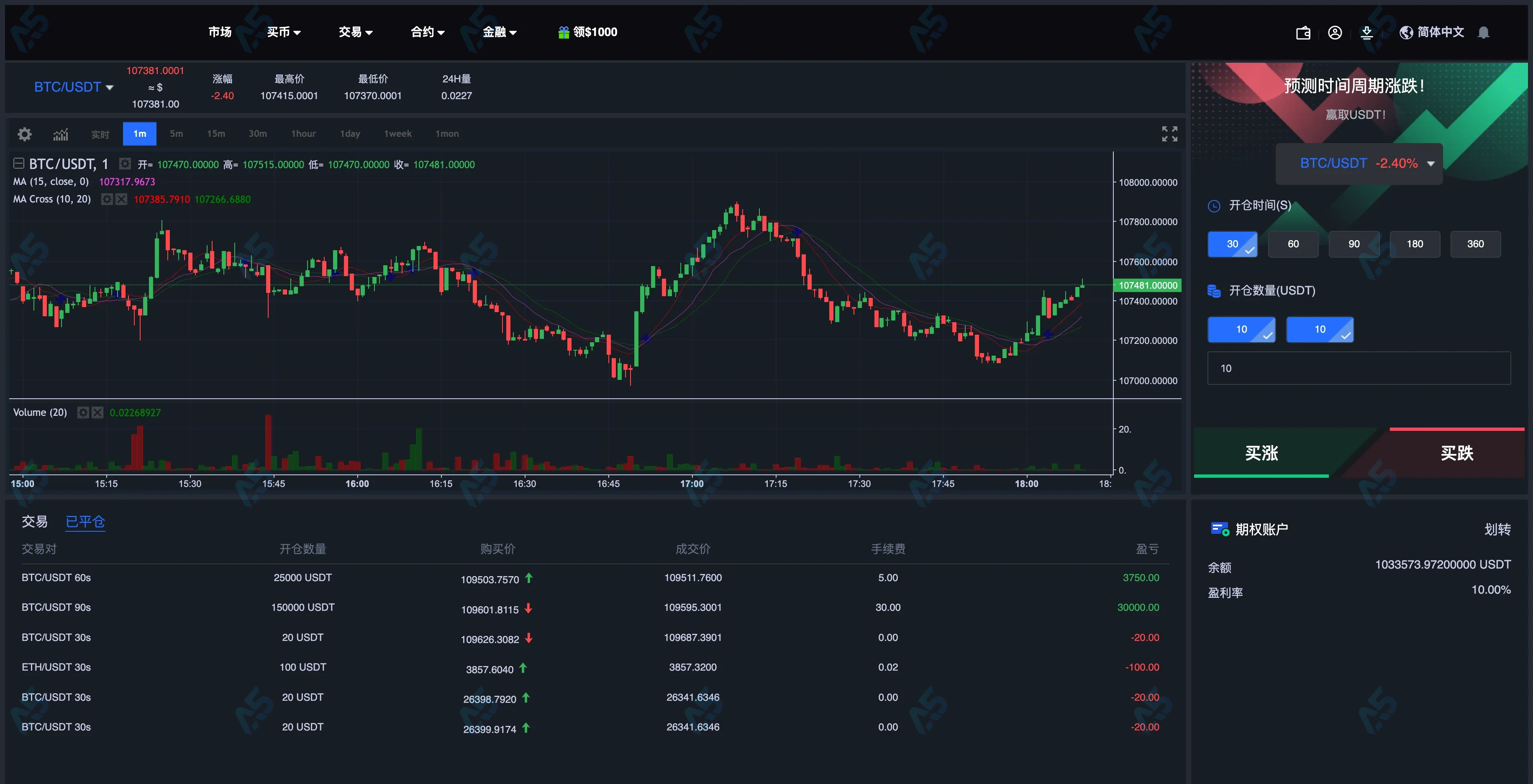
Task: Open notifications bell icon
Action: tap(1484, 33)
